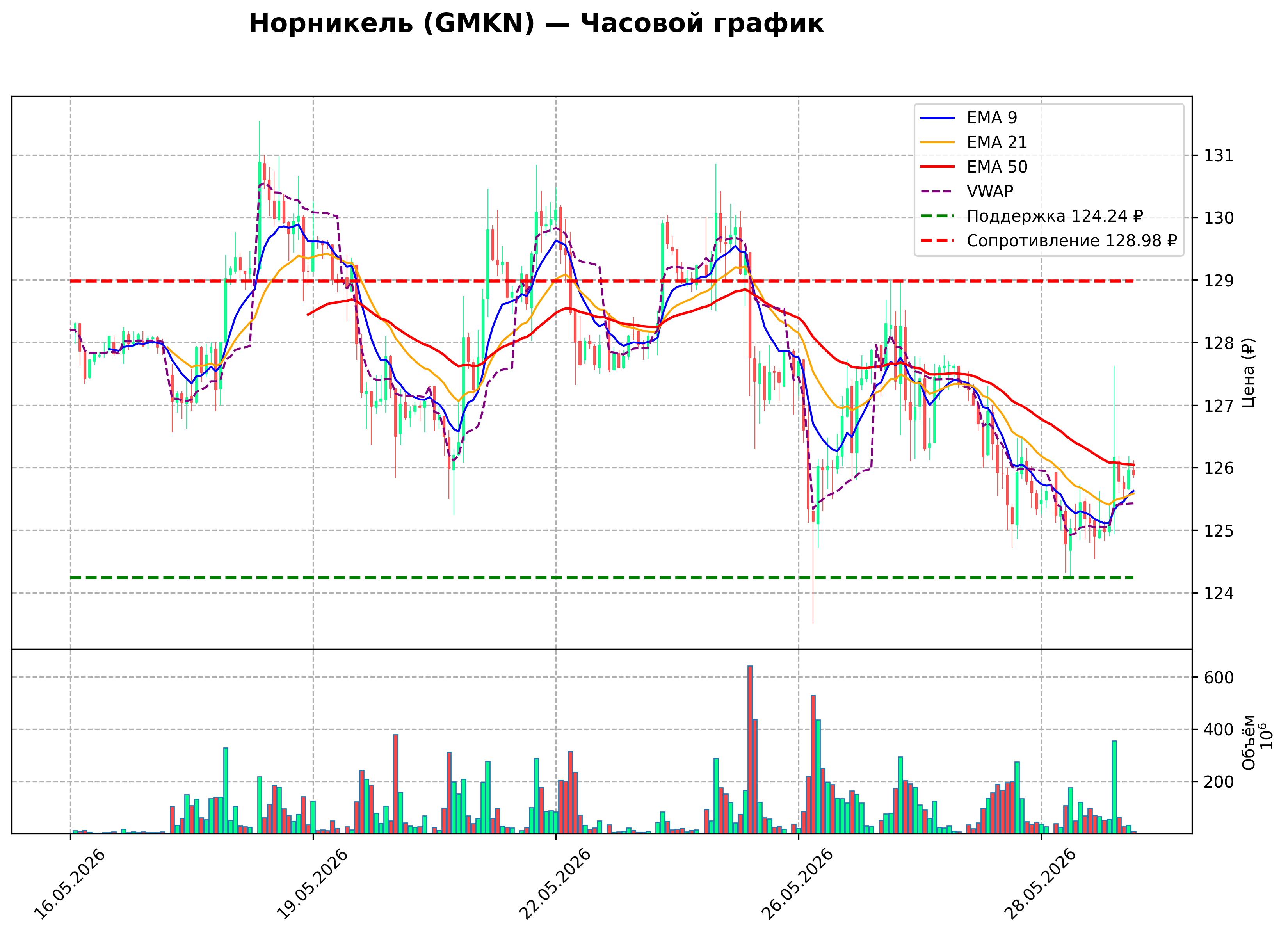Click price axis label 128
The height and width of the screenshot is (934, 1288).
(x=1219, y=343)
